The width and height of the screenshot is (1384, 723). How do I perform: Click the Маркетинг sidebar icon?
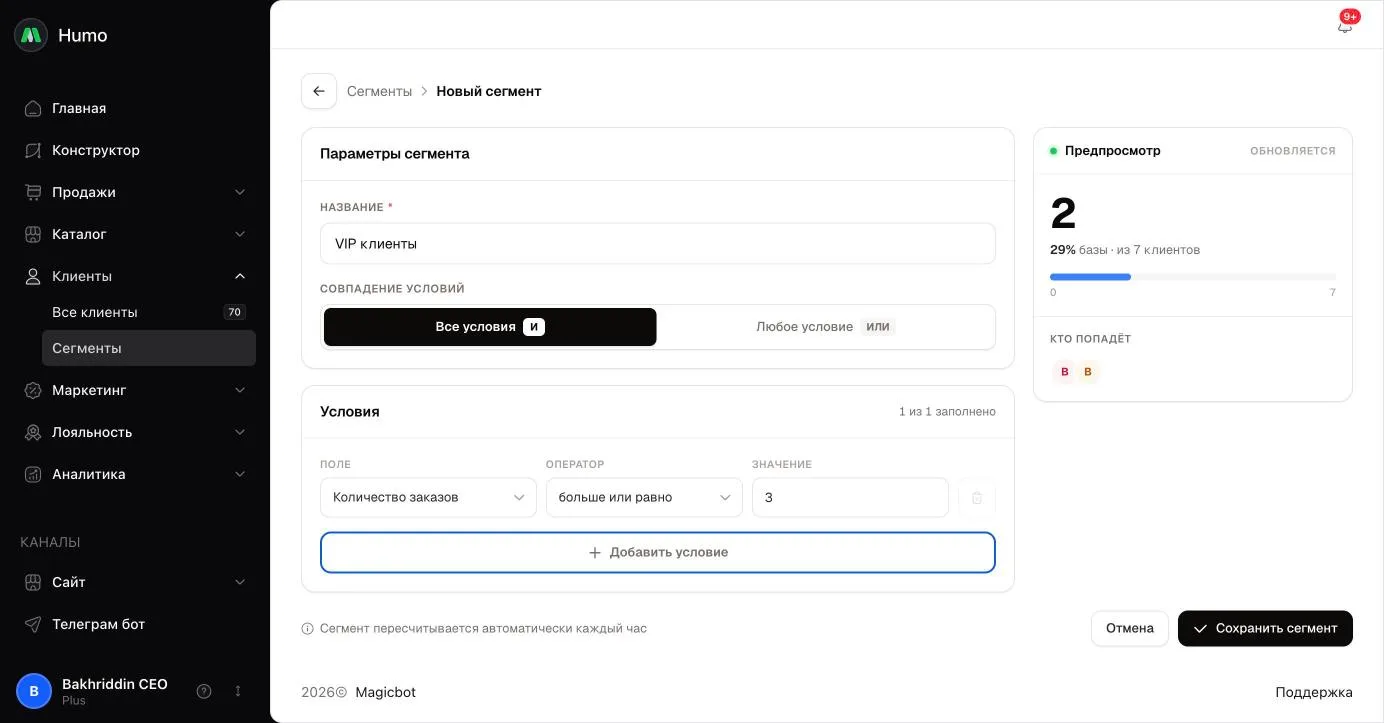point(33,390)
